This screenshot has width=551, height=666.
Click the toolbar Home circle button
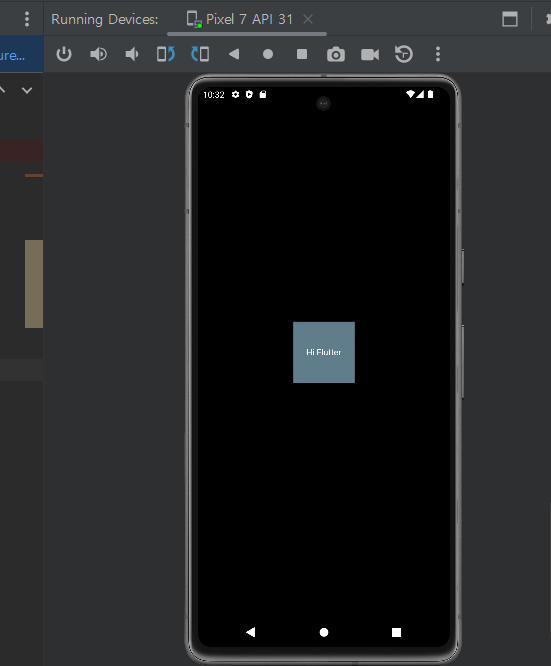268,54
